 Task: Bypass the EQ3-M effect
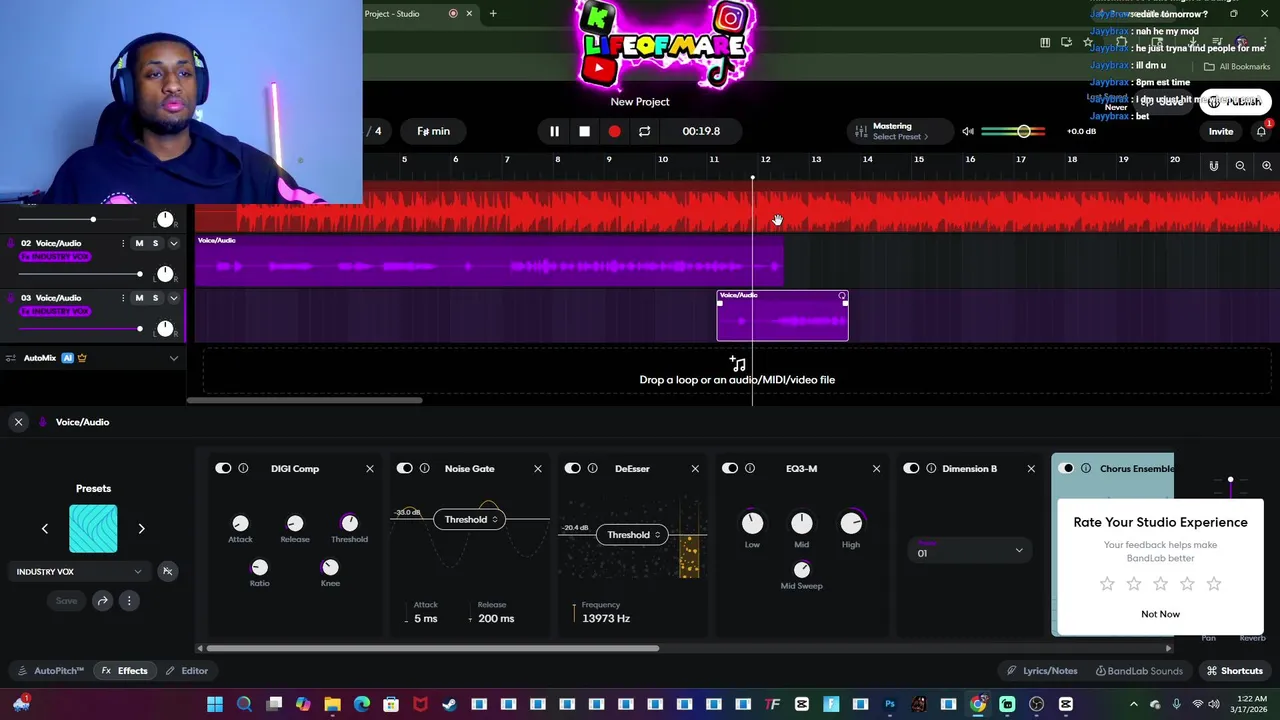730,468
